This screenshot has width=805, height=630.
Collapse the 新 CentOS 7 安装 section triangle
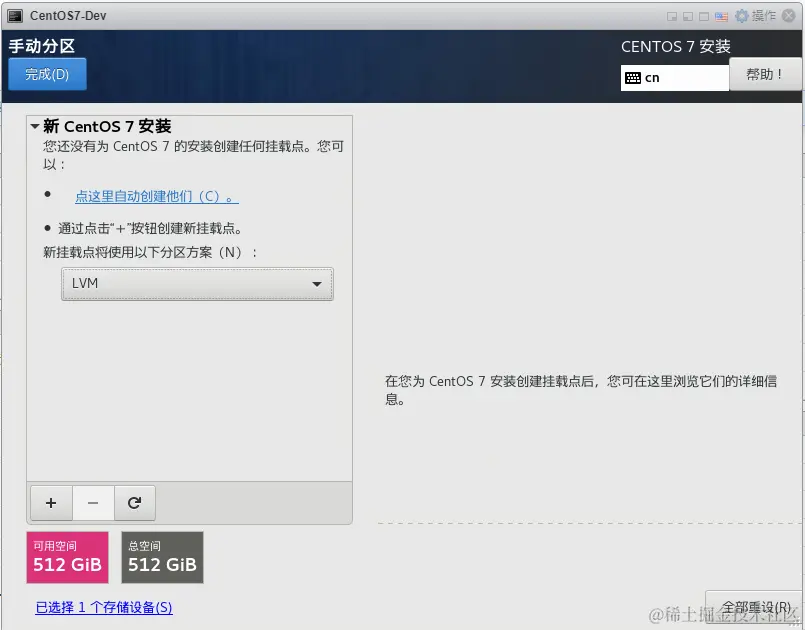point(35,126)
